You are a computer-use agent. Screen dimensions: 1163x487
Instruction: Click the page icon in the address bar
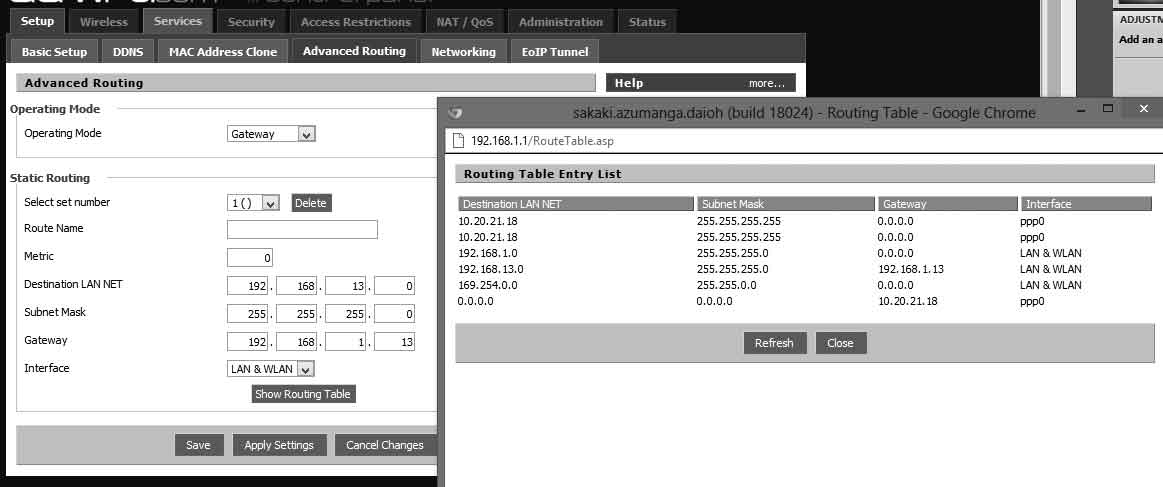point(459,141)
